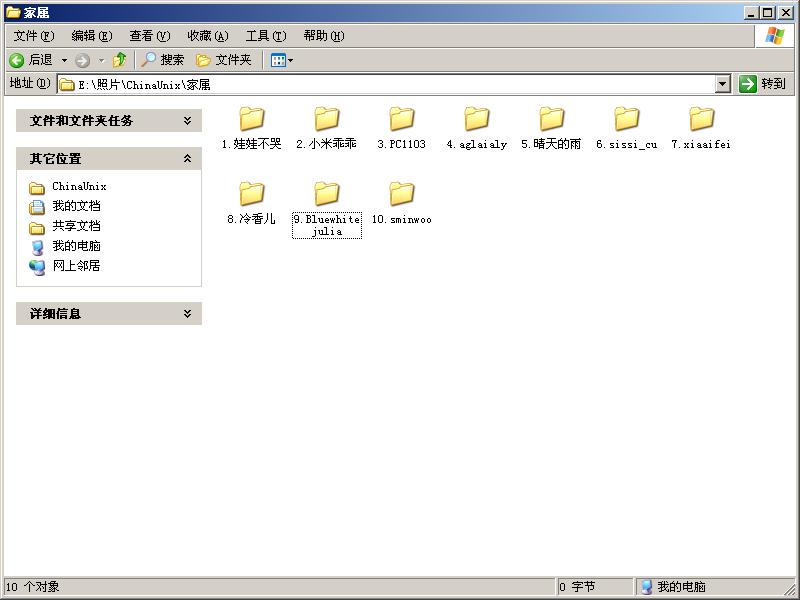The height and width of the screenshot is (600, 800).
Task: Open Forward history dropdown arrow
Action: [102, 61]
